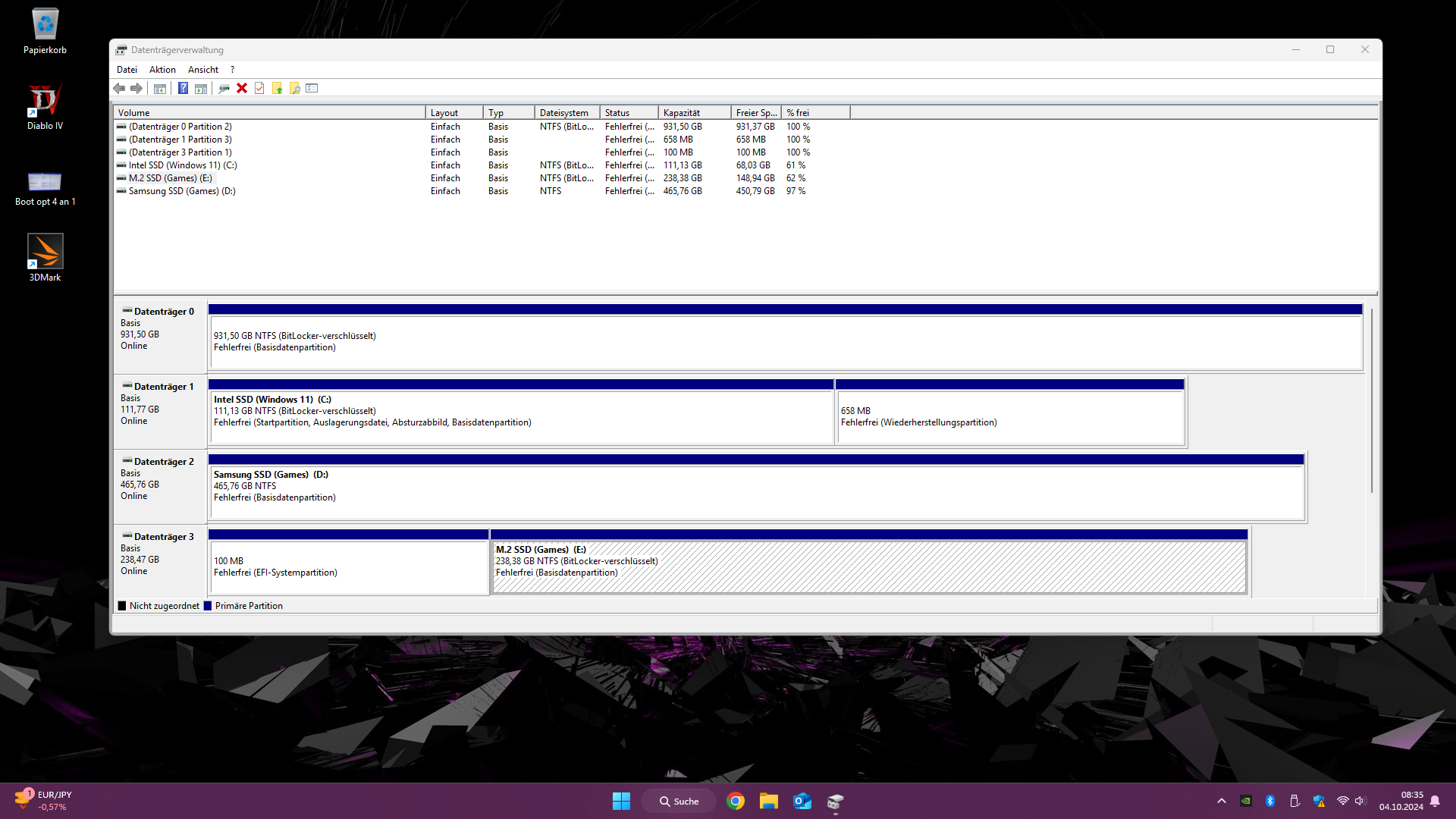Click the properties checkmark page icon
The width and height of the screenshot is (1456, 819).
259,89
